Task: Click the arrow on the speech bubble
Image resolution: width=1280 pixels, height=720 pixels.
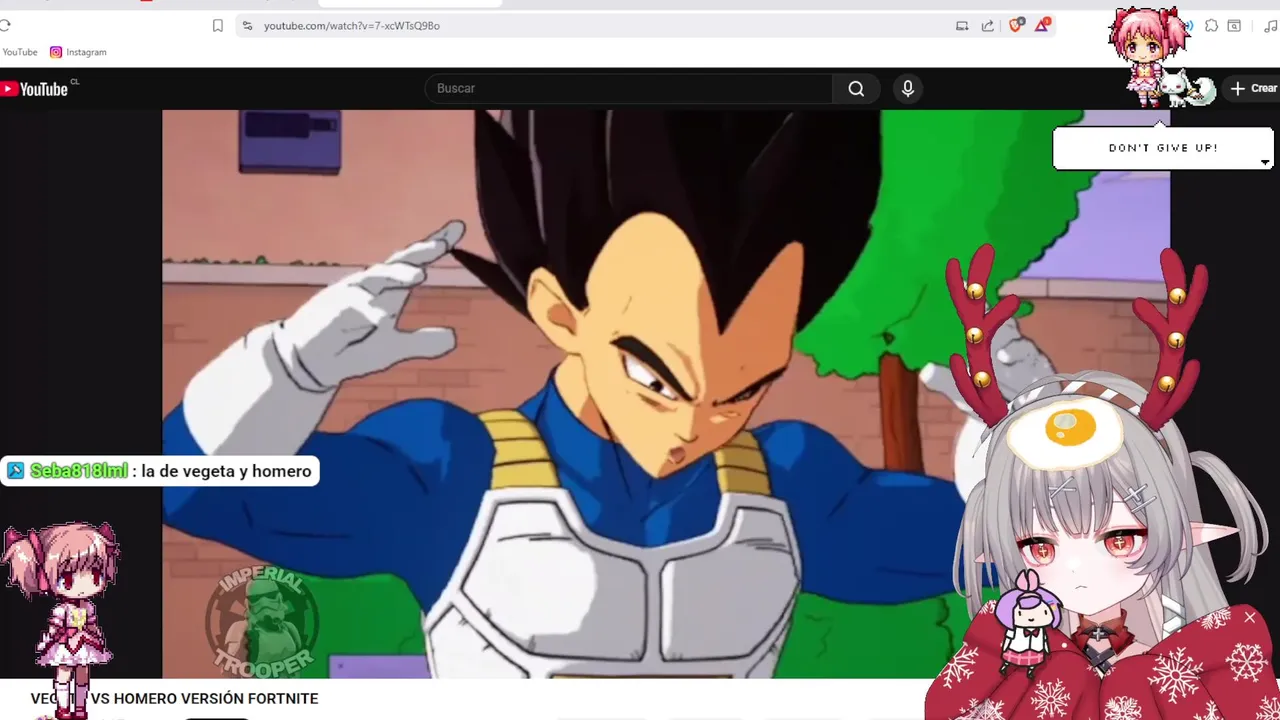Action: pos(1265,162)
